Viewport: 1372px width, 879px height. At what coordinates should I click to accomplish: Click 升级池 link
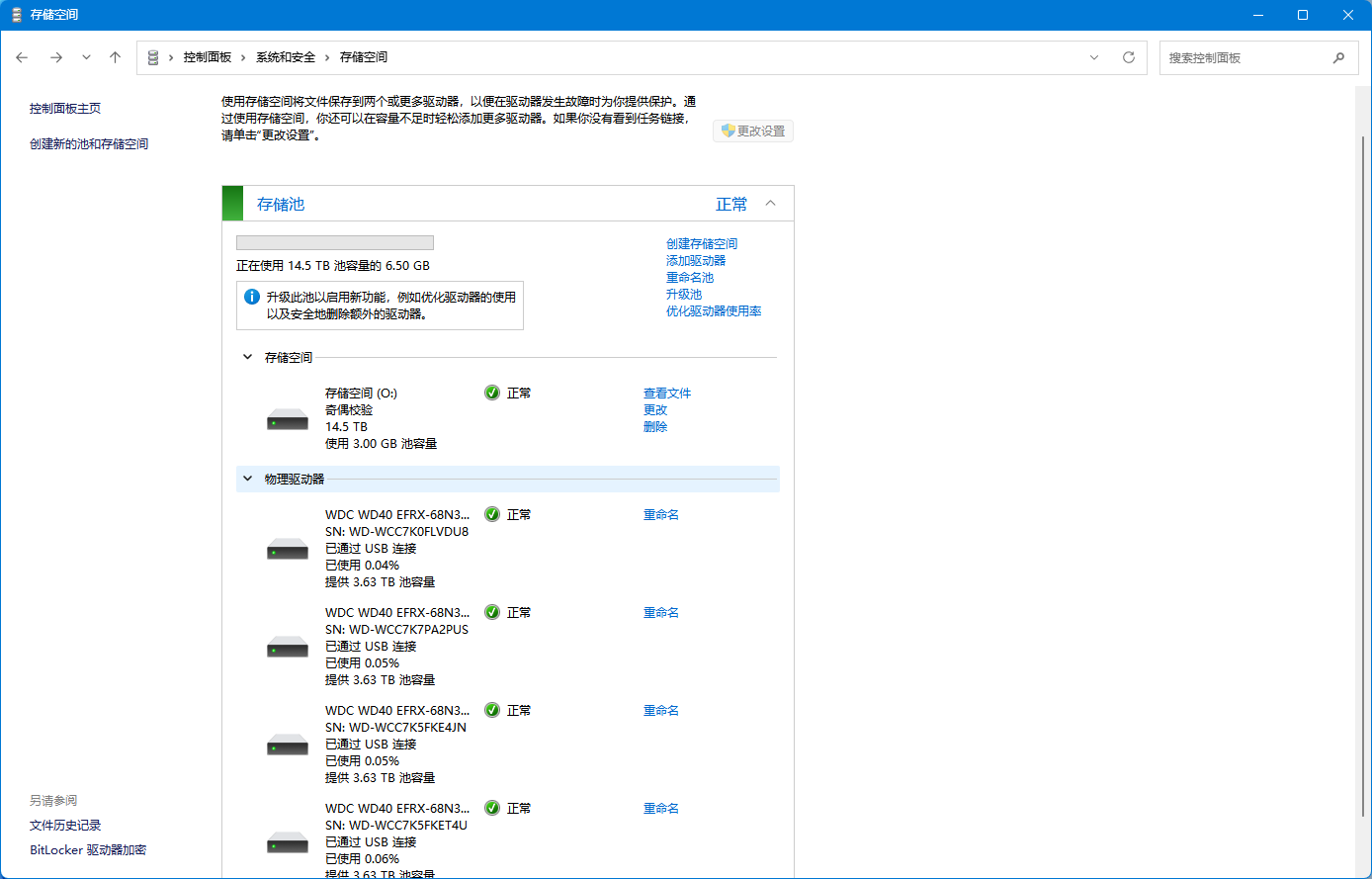(684, 294)
